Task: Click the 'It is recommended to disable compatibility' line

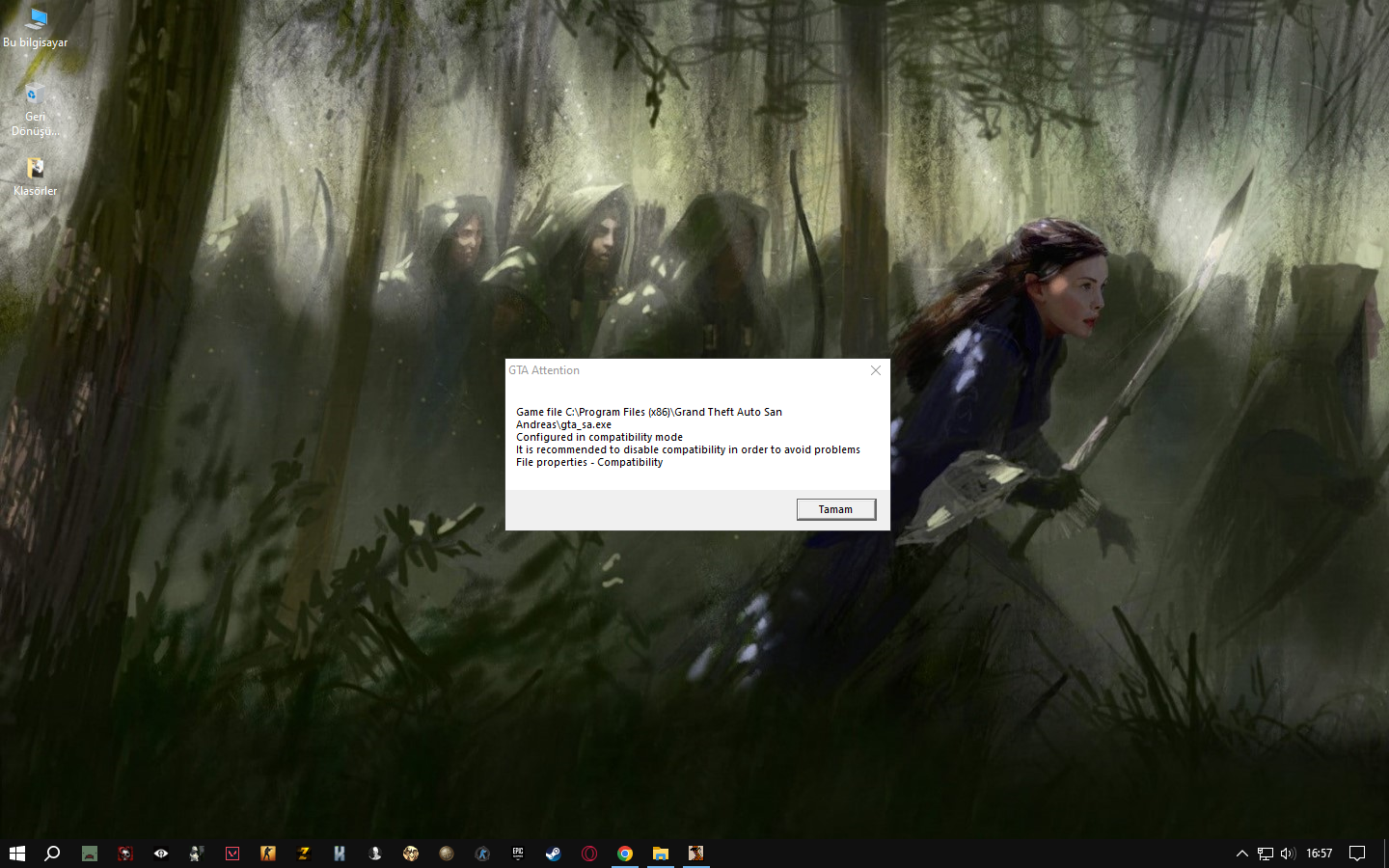Action: (688, 449)
